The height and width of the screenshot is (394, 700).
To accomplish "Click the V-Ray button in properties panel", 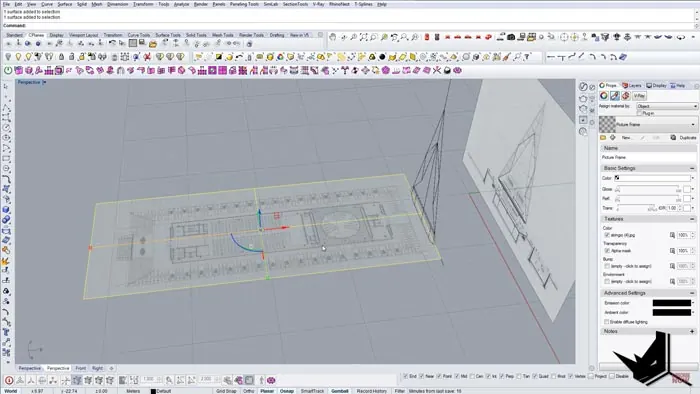I will 639,95.
